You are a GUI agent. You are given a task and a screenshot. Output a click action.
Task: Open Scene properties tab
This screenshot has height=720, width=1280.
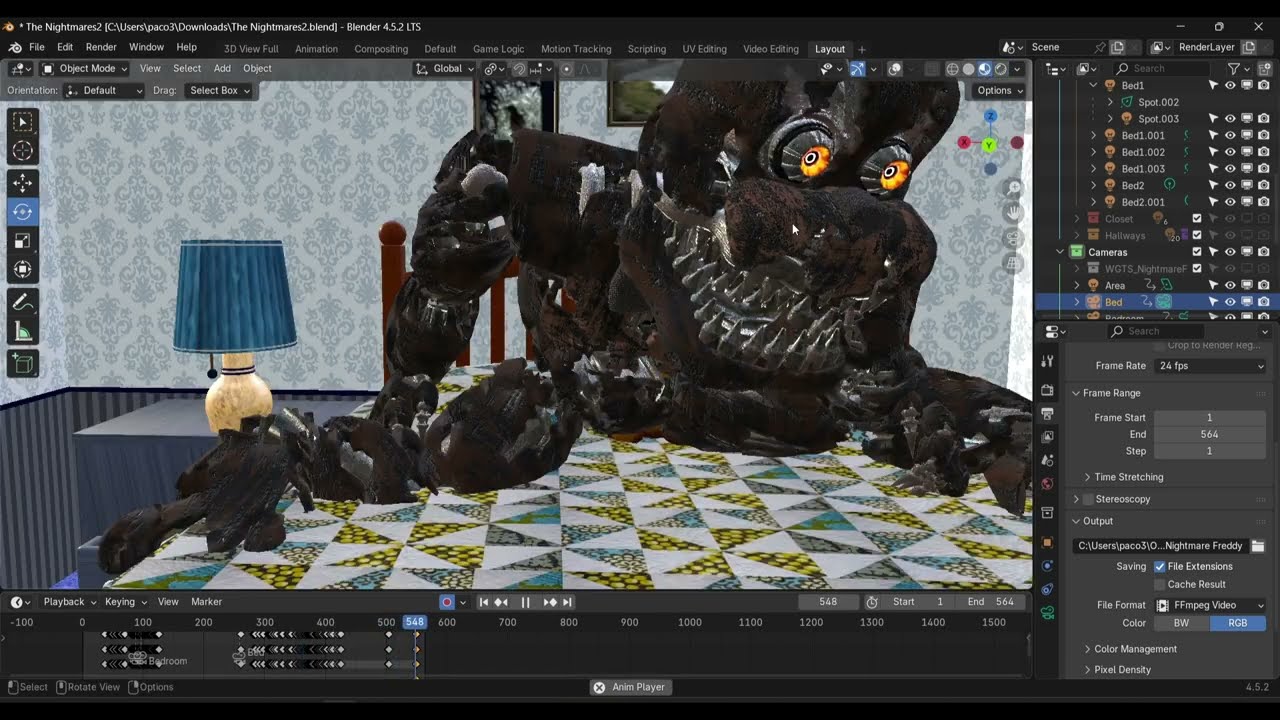point(1047,460)
